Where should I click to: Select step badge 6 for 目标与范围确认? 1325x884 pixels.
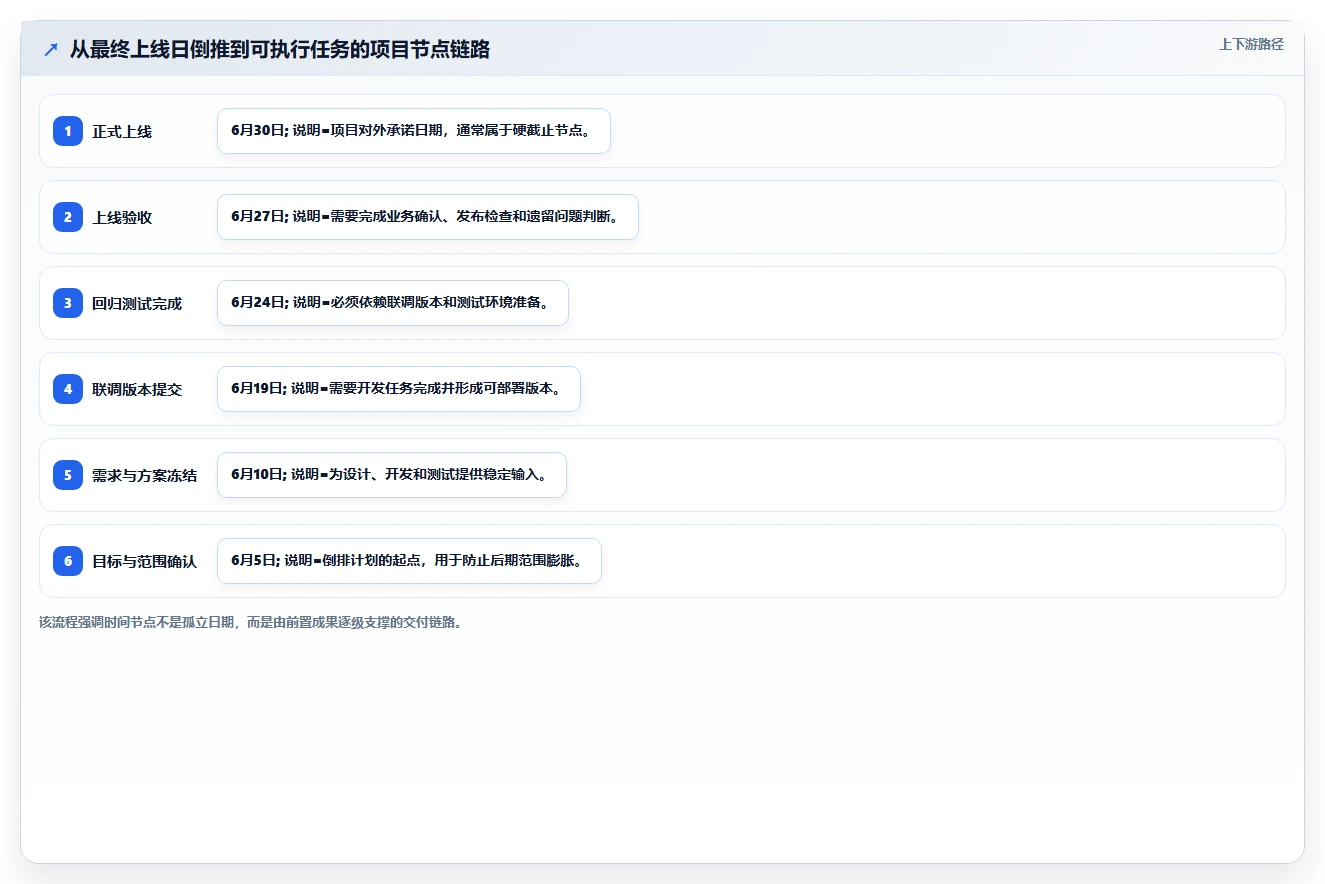(68, 561)
